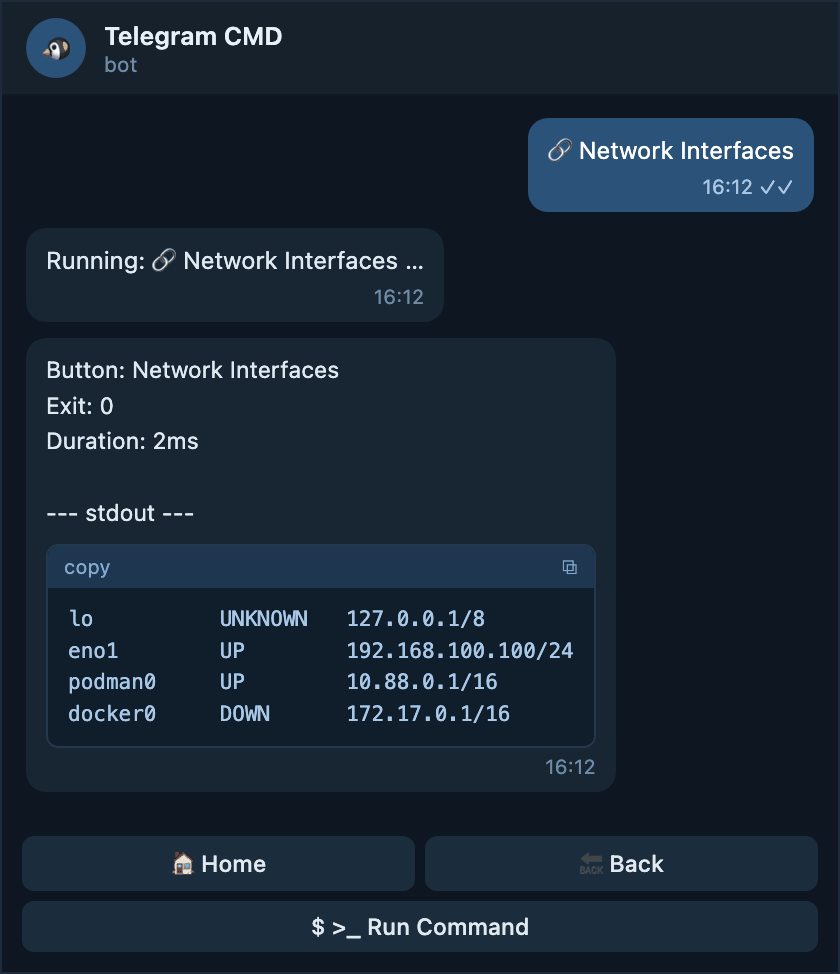The height and width of the screenshot is (974, 840).
Task: Select the 'lo' interface name
Action: coord(81,619)
